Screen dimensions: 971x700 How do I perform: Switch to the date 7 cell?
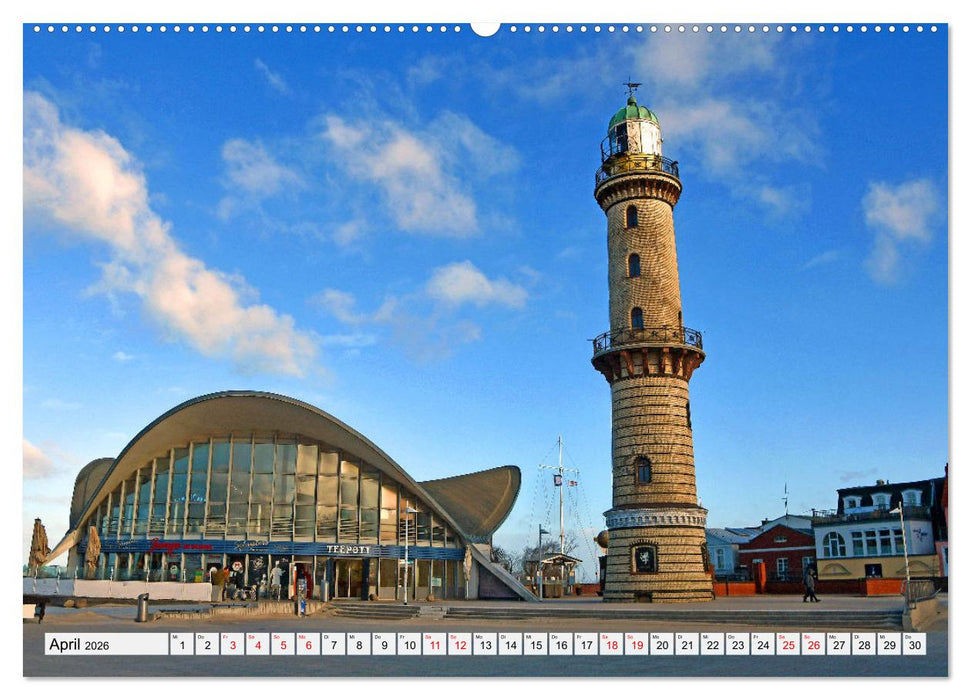333,646
